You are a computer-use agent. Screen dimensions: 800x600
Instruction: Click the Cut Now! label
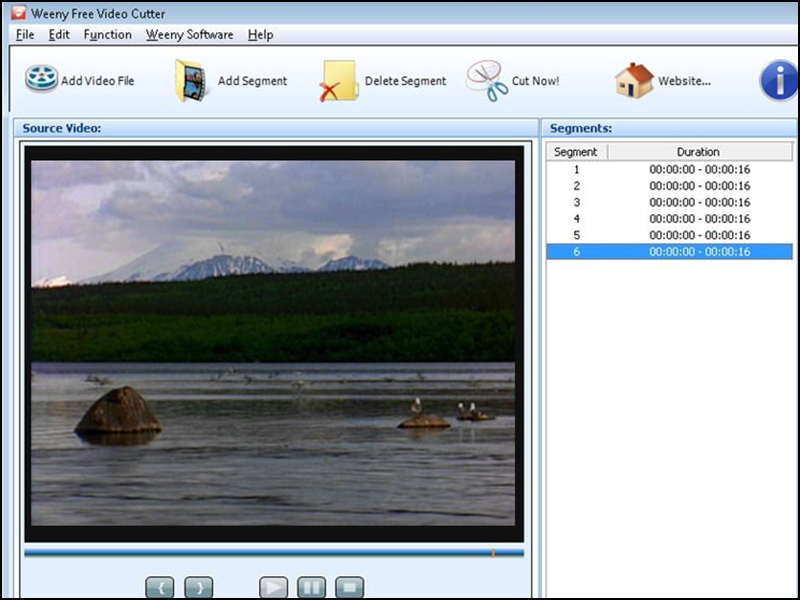[x=536, y=81]
